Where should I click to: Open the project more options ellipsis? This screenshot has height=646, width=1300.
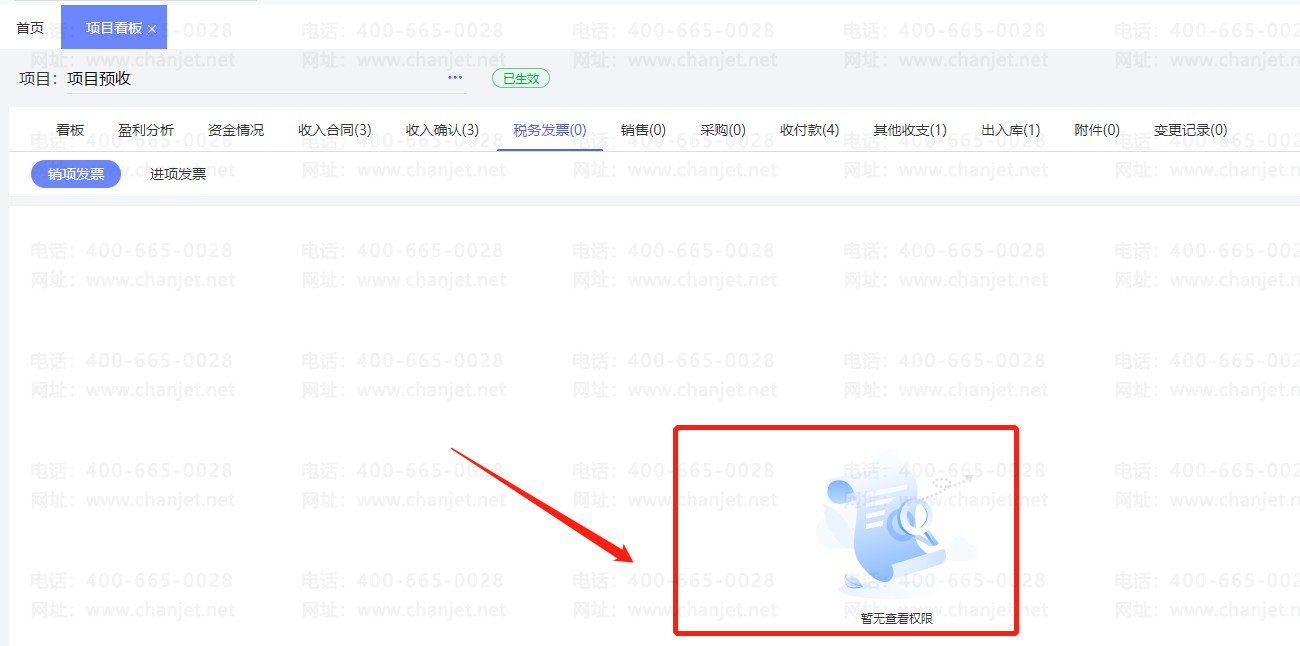click(455, 77)
